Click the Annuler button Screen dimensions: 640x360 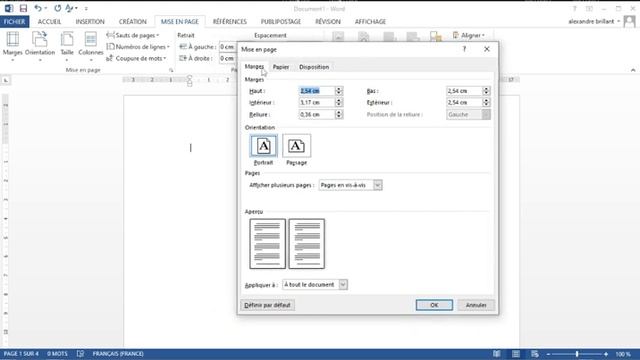(x=476, y=305)
